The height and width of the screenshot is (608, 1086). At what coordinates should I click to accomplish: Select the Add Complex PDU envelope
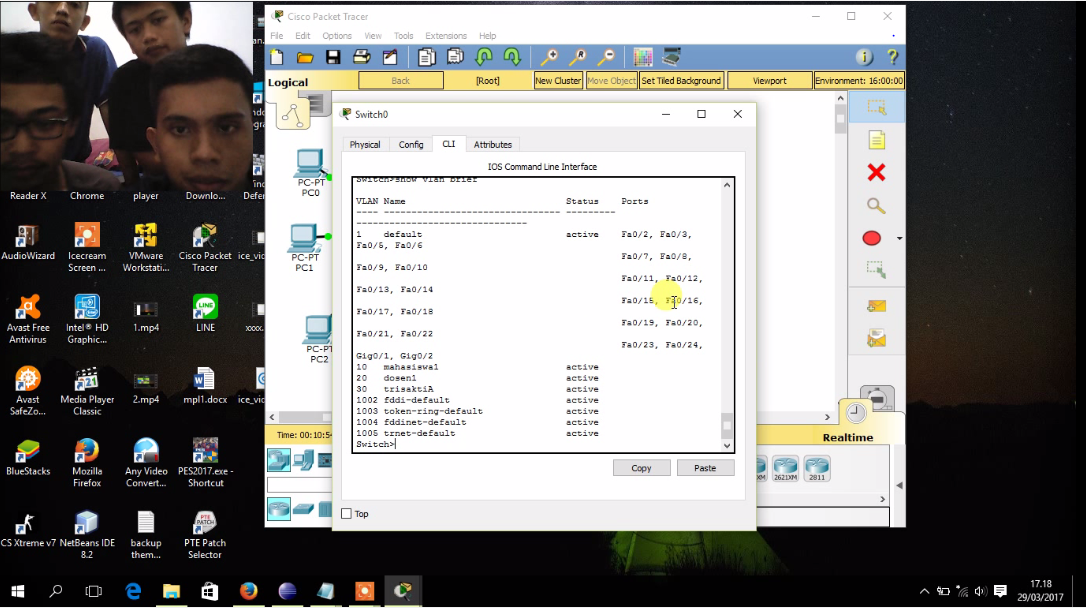(x=876, y=339)
